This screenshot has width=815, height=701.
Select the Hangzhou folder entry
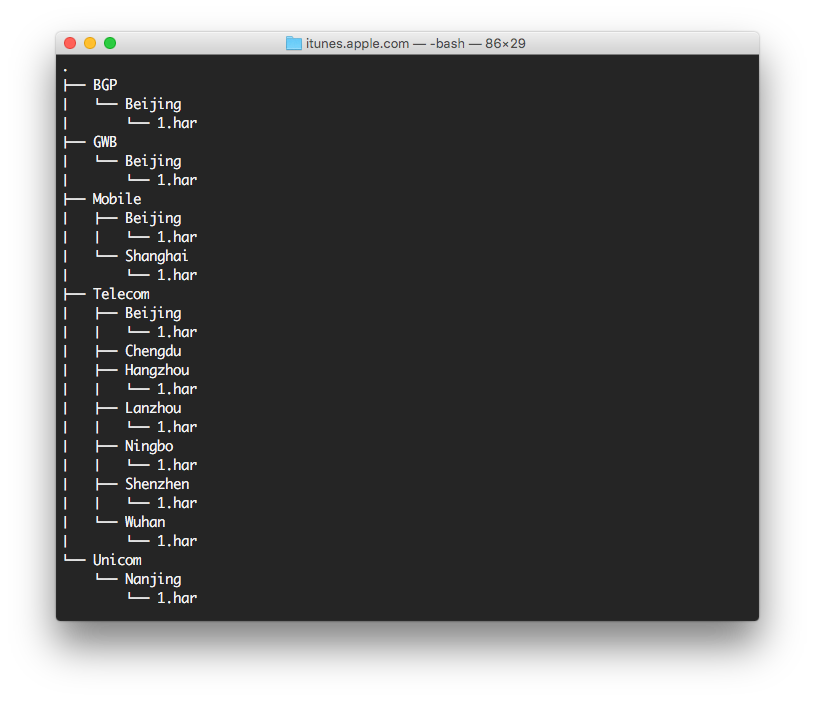tap(157, 370)
